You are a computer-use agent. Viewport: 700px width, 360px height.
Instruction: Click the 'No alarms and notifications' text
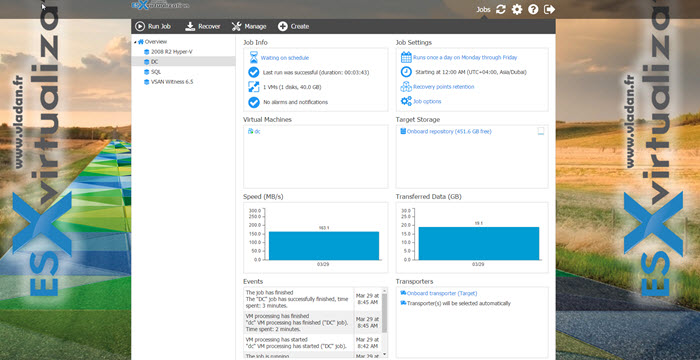click(x=295, y=102)
